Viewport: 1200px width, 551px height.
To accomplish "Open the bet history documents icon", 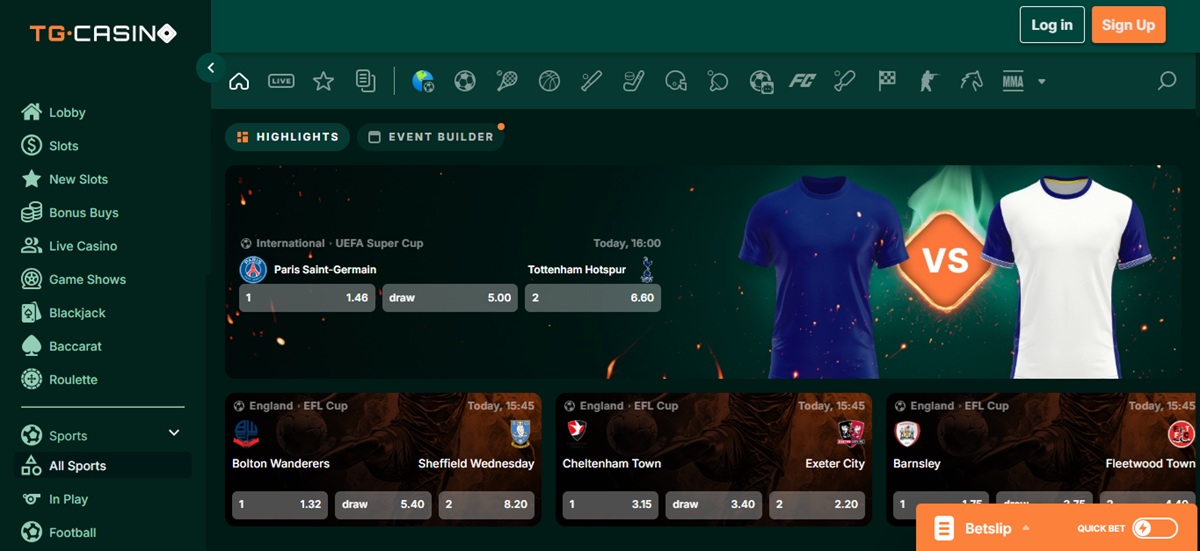I will (x=366, y=81).
